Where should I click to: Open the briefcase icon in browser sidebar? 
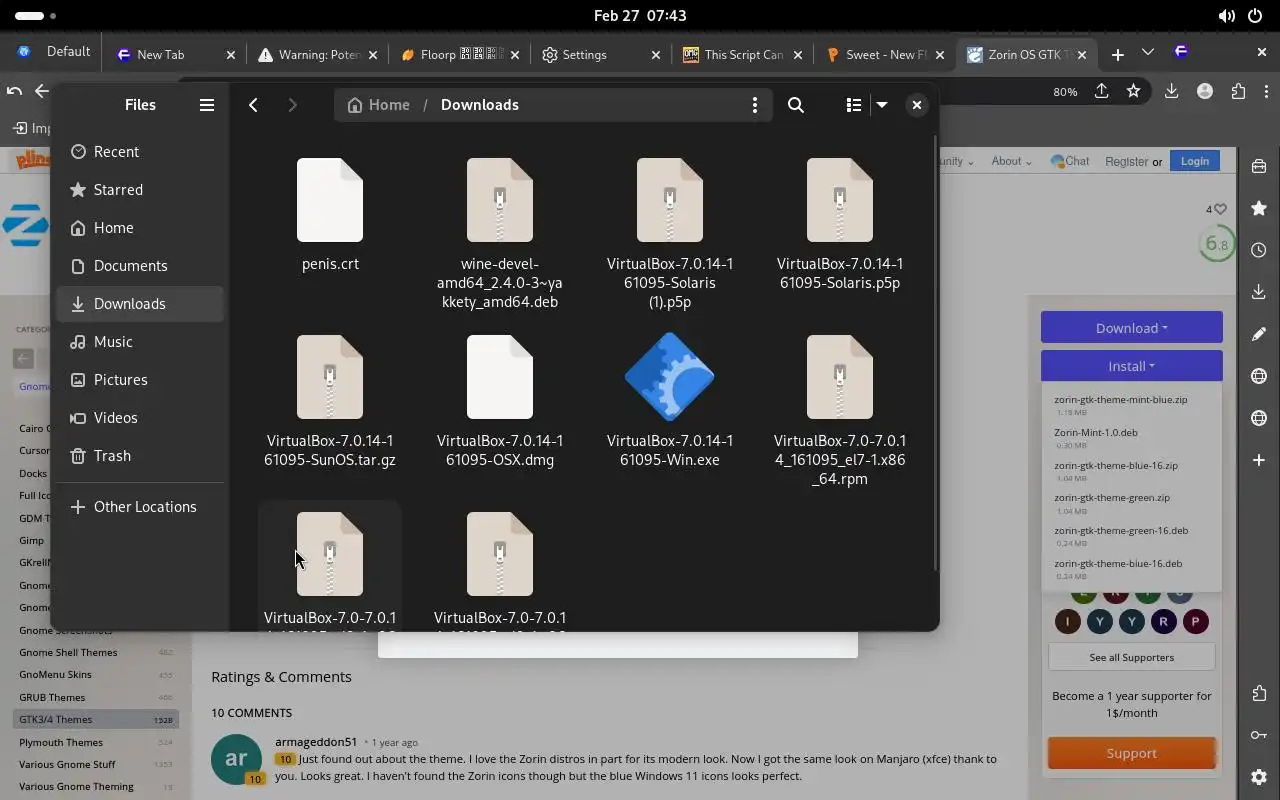click(1259, 166)
